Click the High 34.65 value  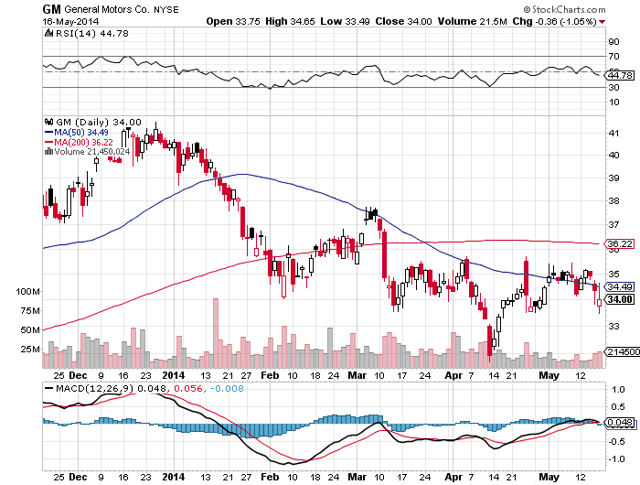tap(290, 22)
